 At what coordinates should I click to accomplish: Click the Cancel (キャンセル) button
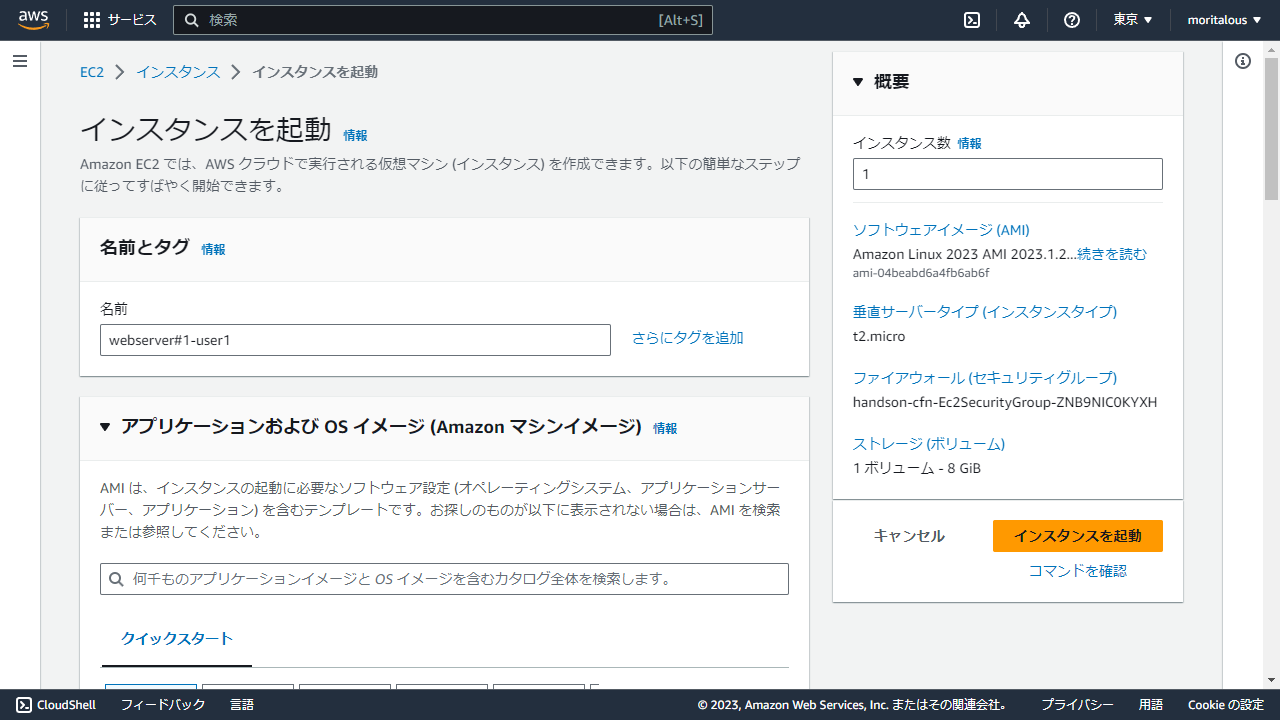tap(908, 536)
